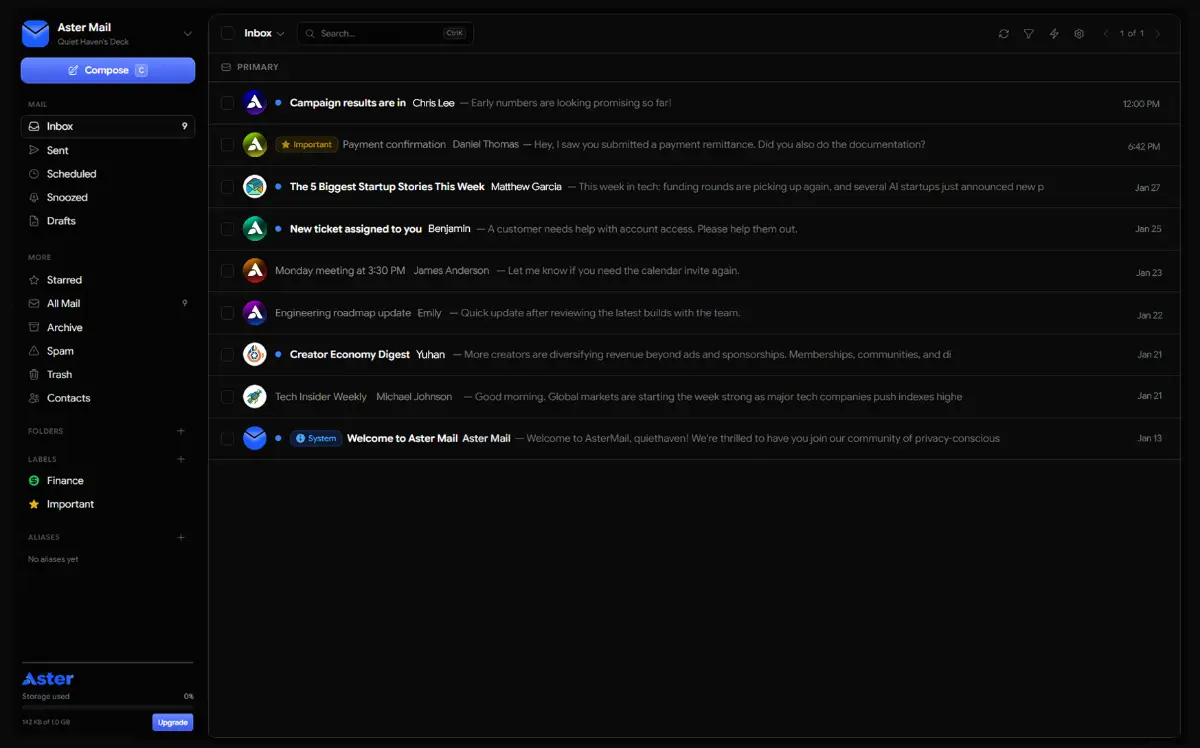Screen dimensions: 1200x748
Task: Click the refresh icon in toolbar
Action: click(x=1003, y=34)
